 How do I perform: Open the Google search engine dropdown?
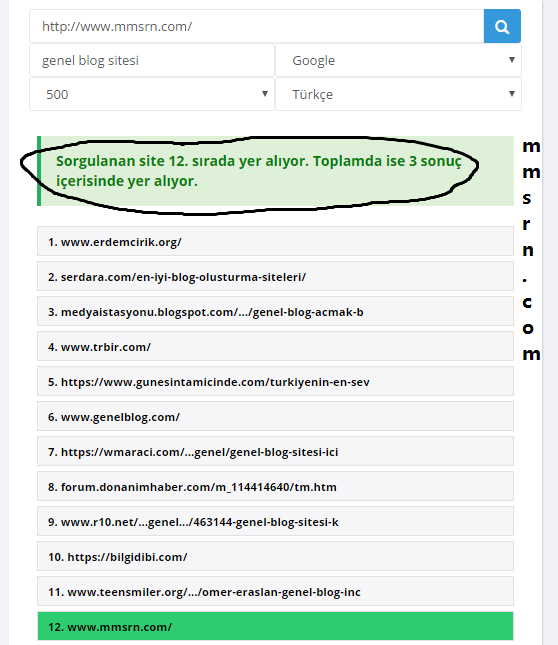coord(398,60)
